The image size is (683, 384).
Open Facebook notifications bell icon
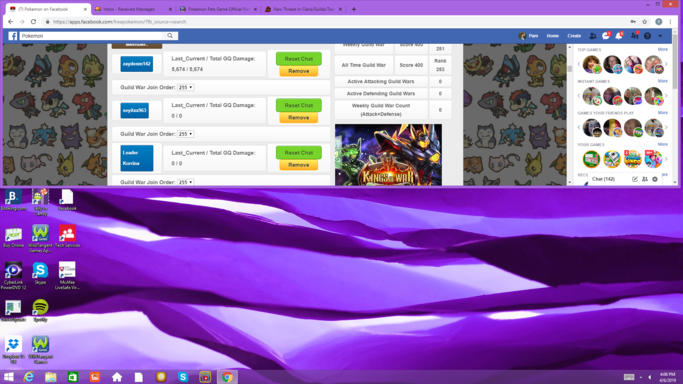619,36
